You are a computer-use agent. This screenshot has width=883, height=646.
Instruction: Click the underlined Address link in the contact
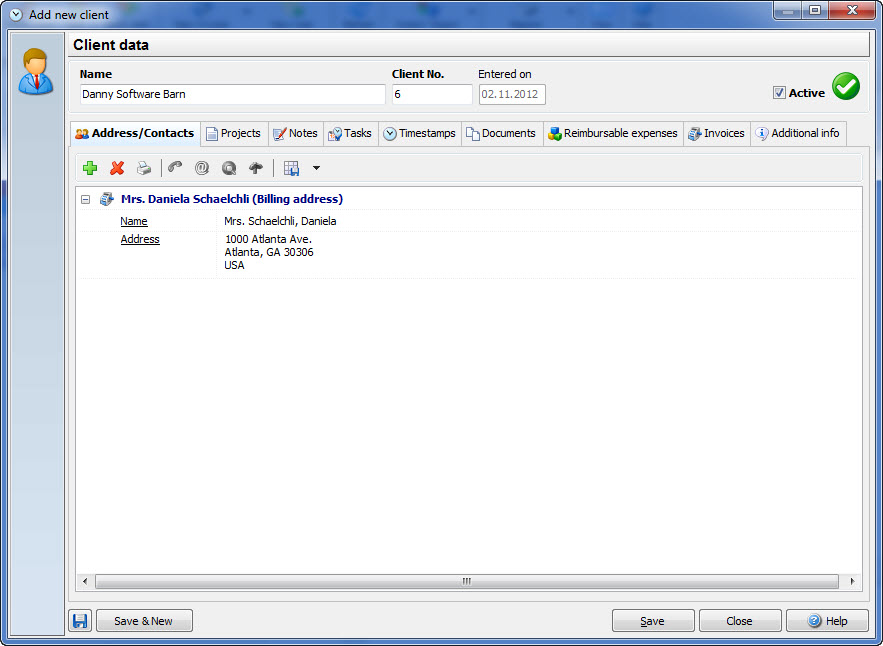point(140,239)
